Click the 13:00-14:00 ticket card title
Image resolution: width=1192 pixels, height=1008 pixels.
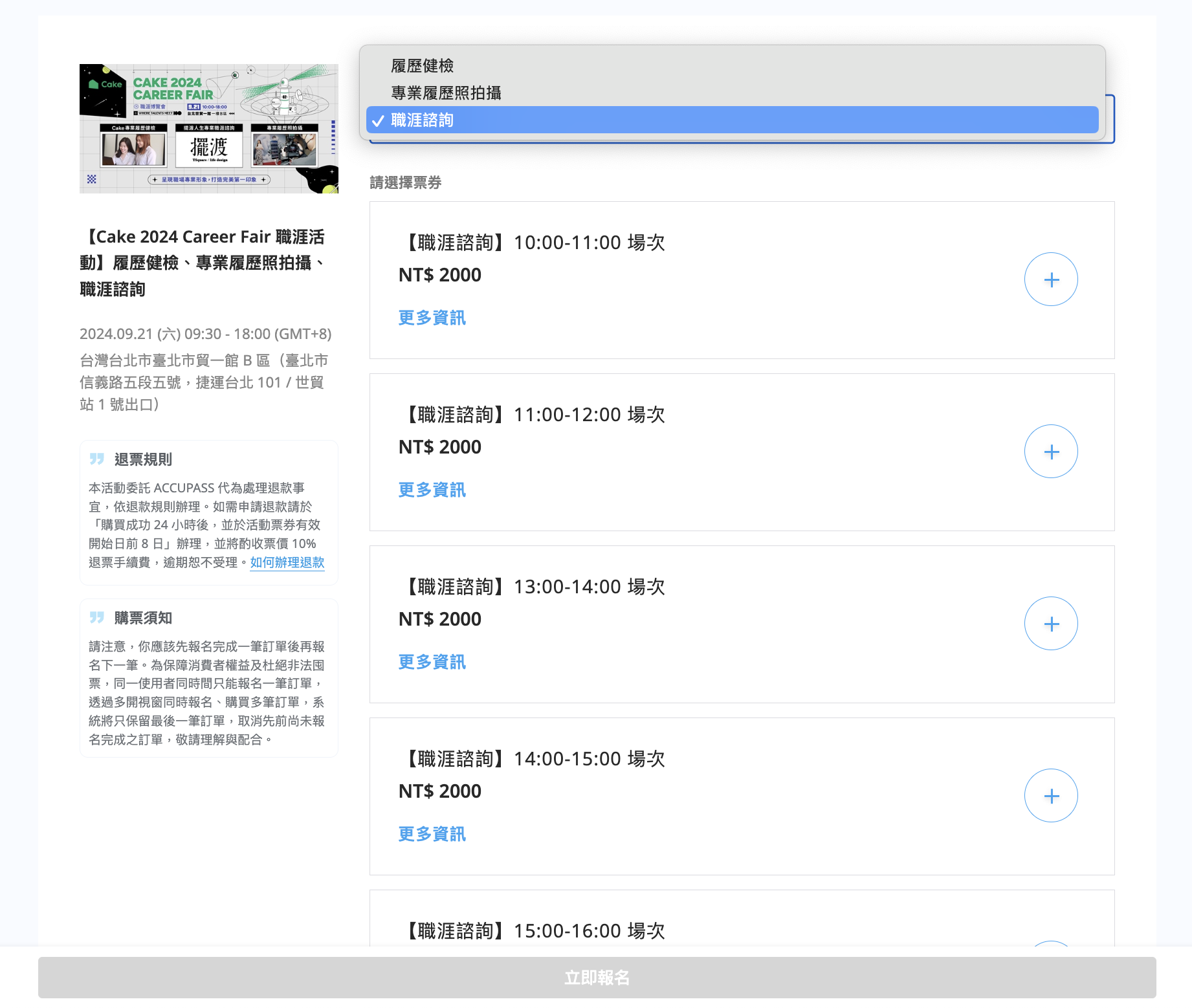[x=534, y=587]
